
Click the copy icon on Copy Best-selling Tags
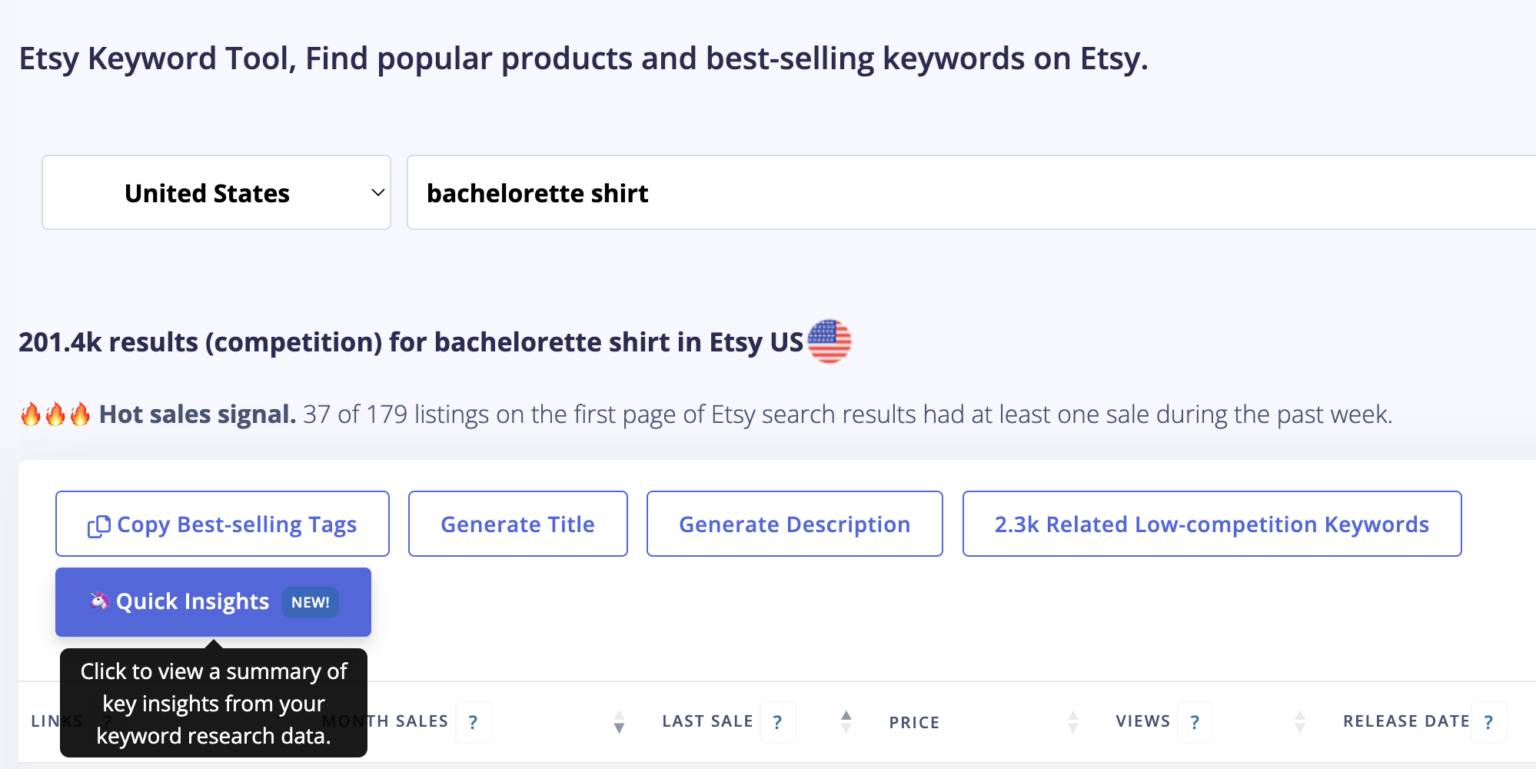(98, 526)
